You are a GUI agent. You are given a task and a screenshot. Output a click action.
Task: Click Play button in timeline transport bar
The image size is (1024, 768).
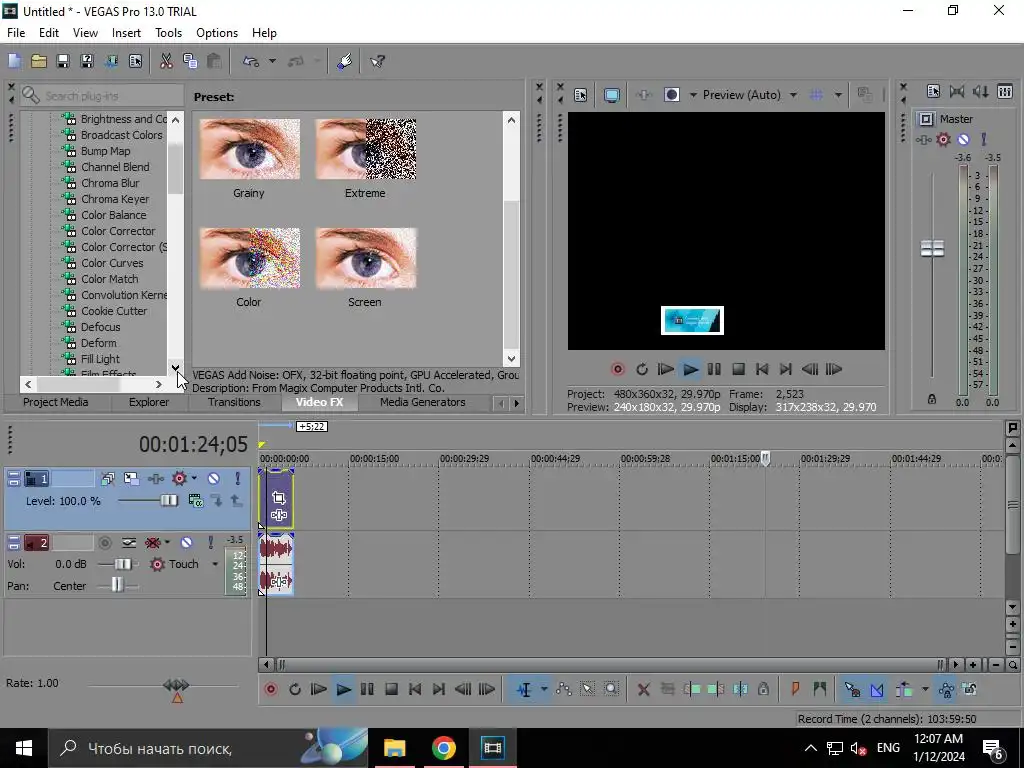click(343, 689)
